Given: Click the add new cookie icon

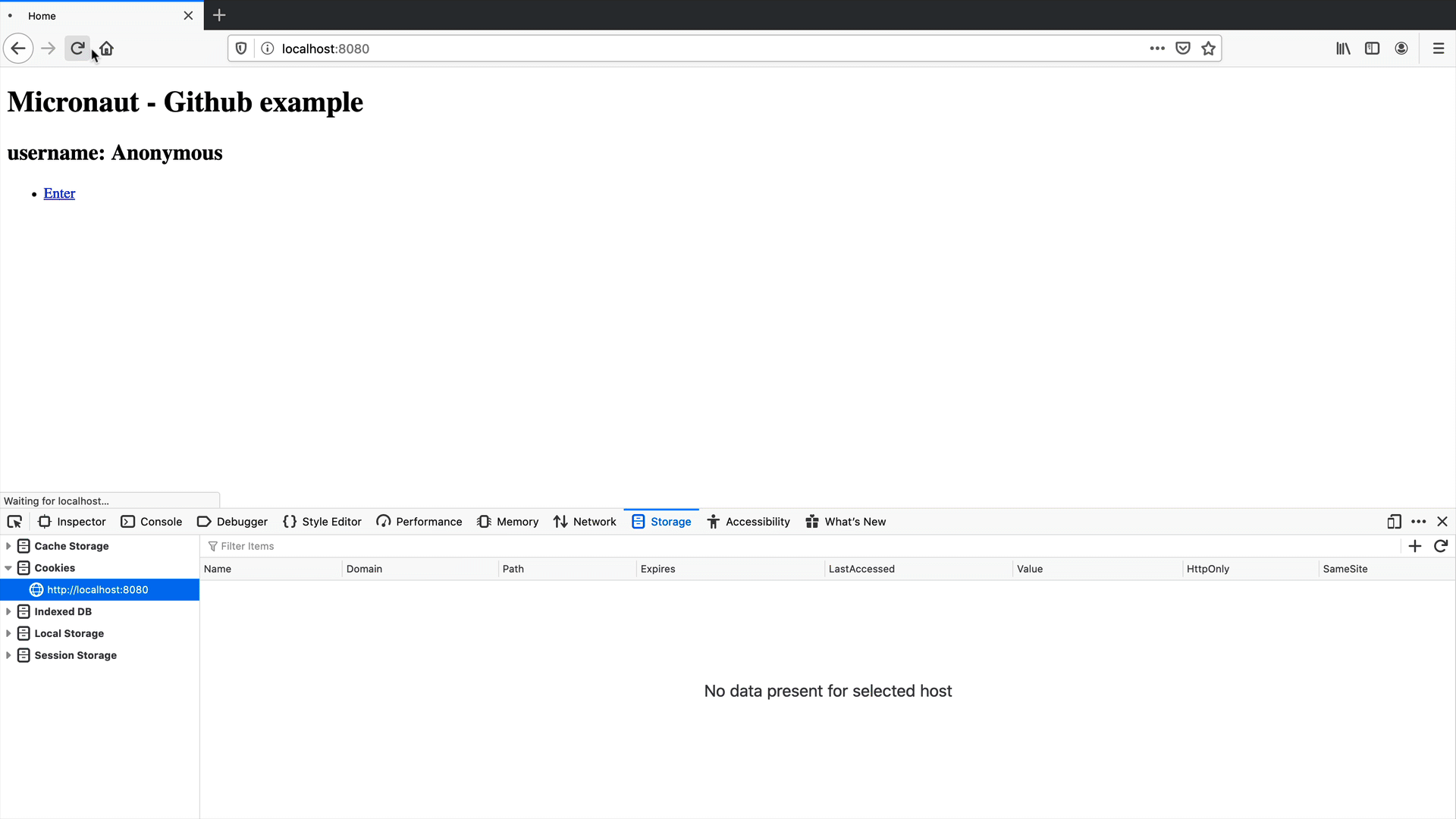Looking at the screenshot, I should click(1414, 545).
